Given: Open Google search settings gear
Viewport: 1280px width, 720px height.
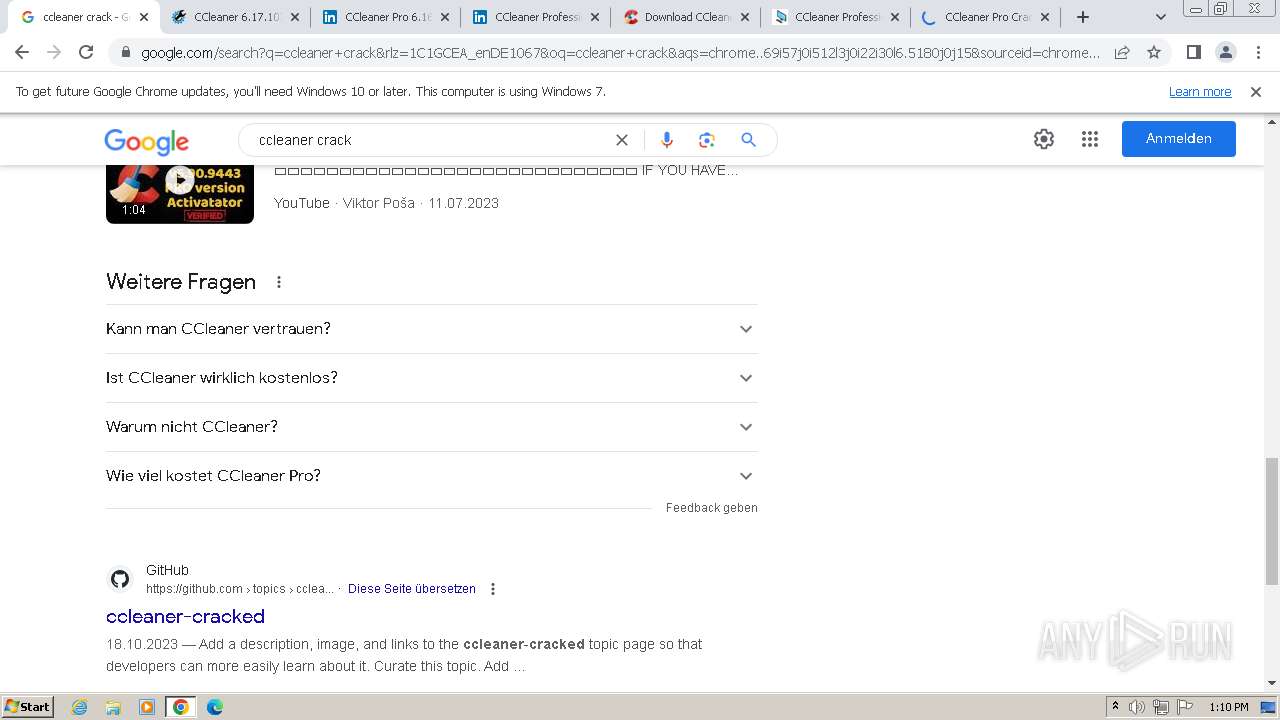Looking at the screenshot, I should pos(1044,139).
